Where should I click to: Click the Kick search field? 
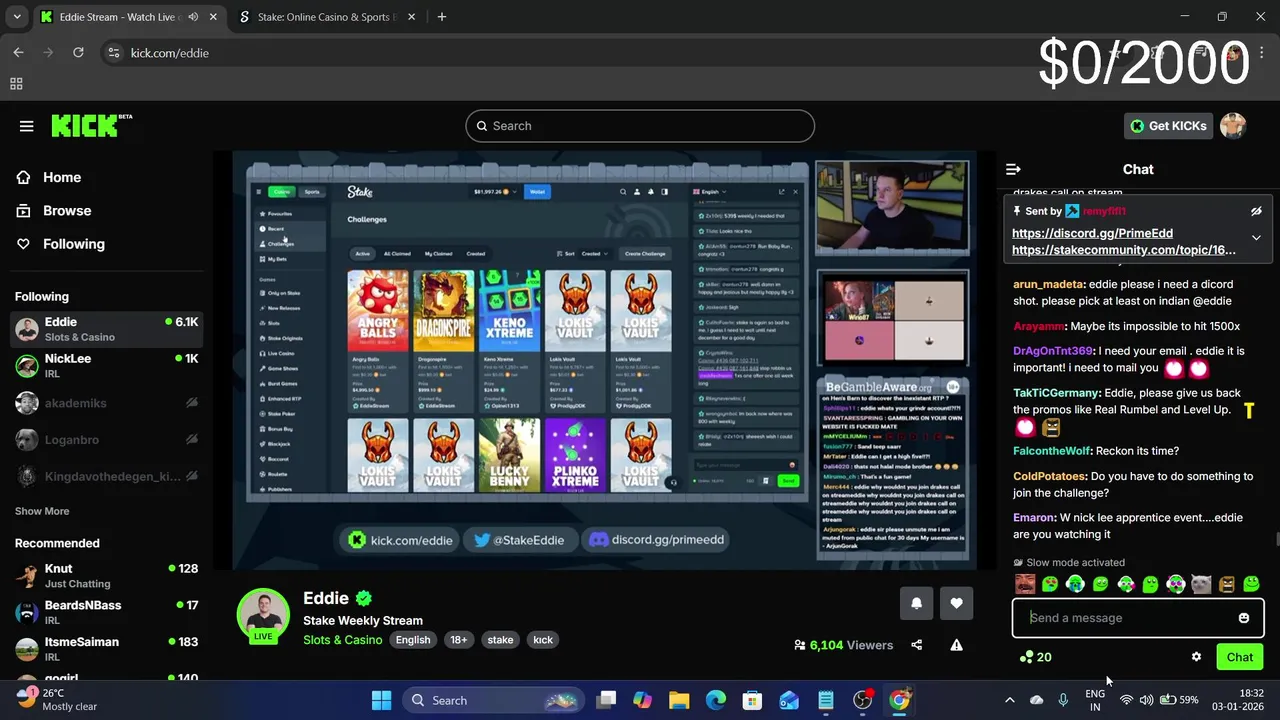(640, 126)
